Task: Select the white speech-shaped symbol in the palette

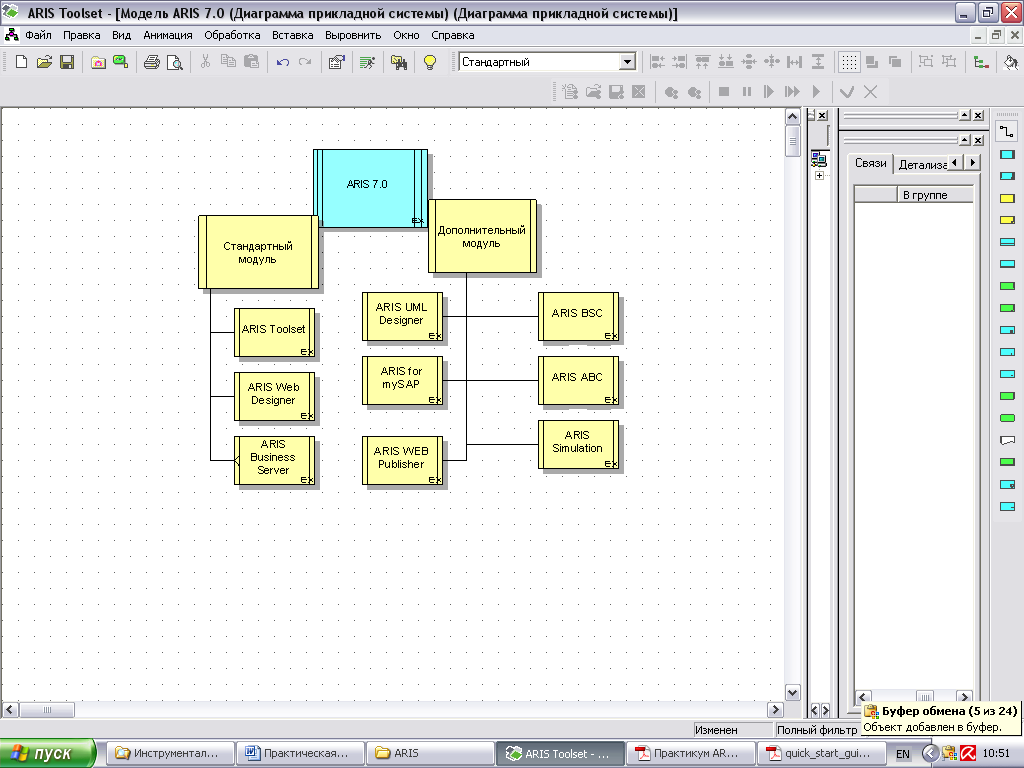Action: 1007,440
